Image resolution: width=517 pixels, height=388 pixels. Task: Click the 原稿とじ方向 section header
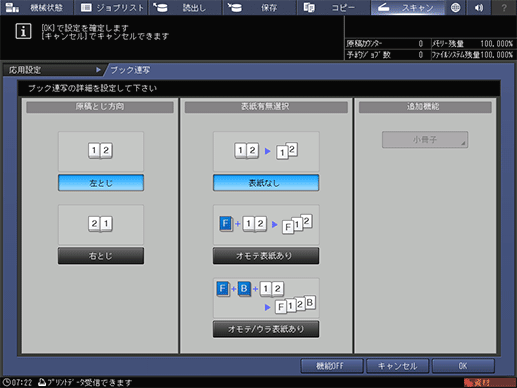click(100, 107)
